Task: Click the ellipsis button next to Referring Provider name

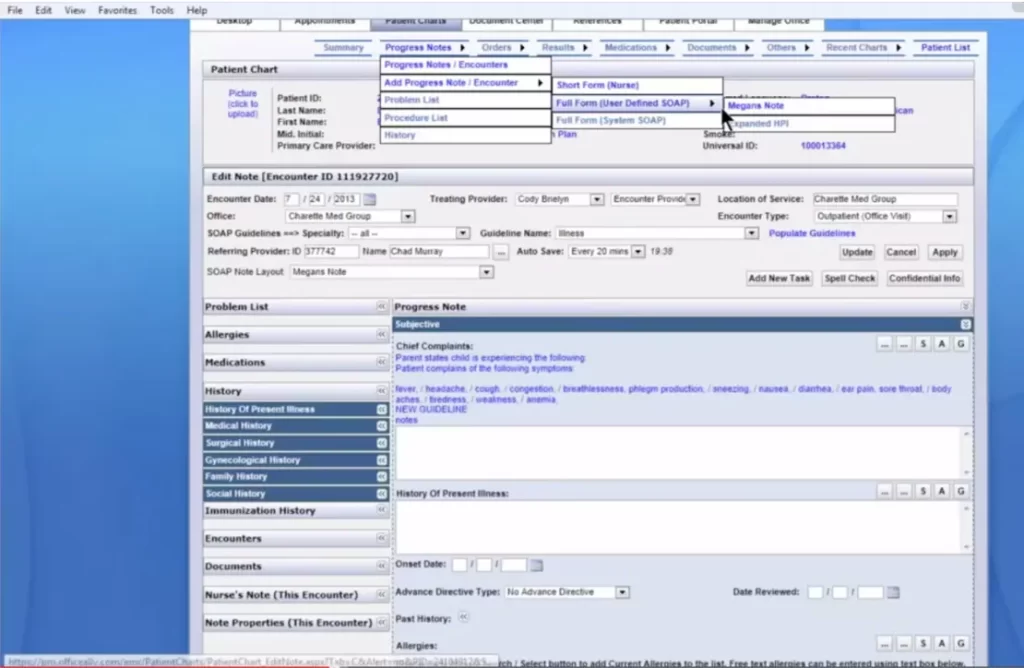Action: [501, 251]
